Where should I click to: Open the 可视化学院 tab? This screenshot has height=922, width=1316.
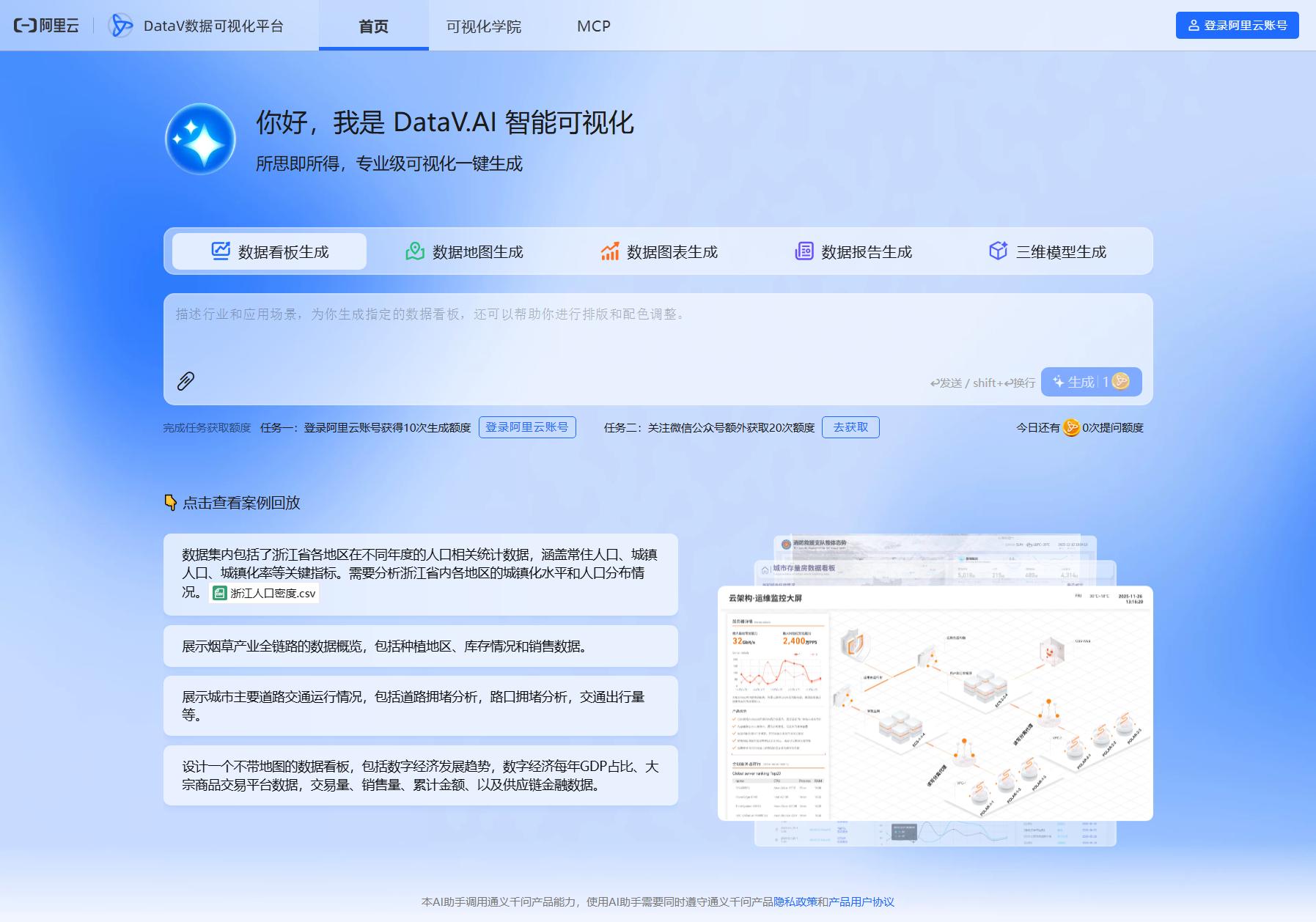tap(484, 26)
